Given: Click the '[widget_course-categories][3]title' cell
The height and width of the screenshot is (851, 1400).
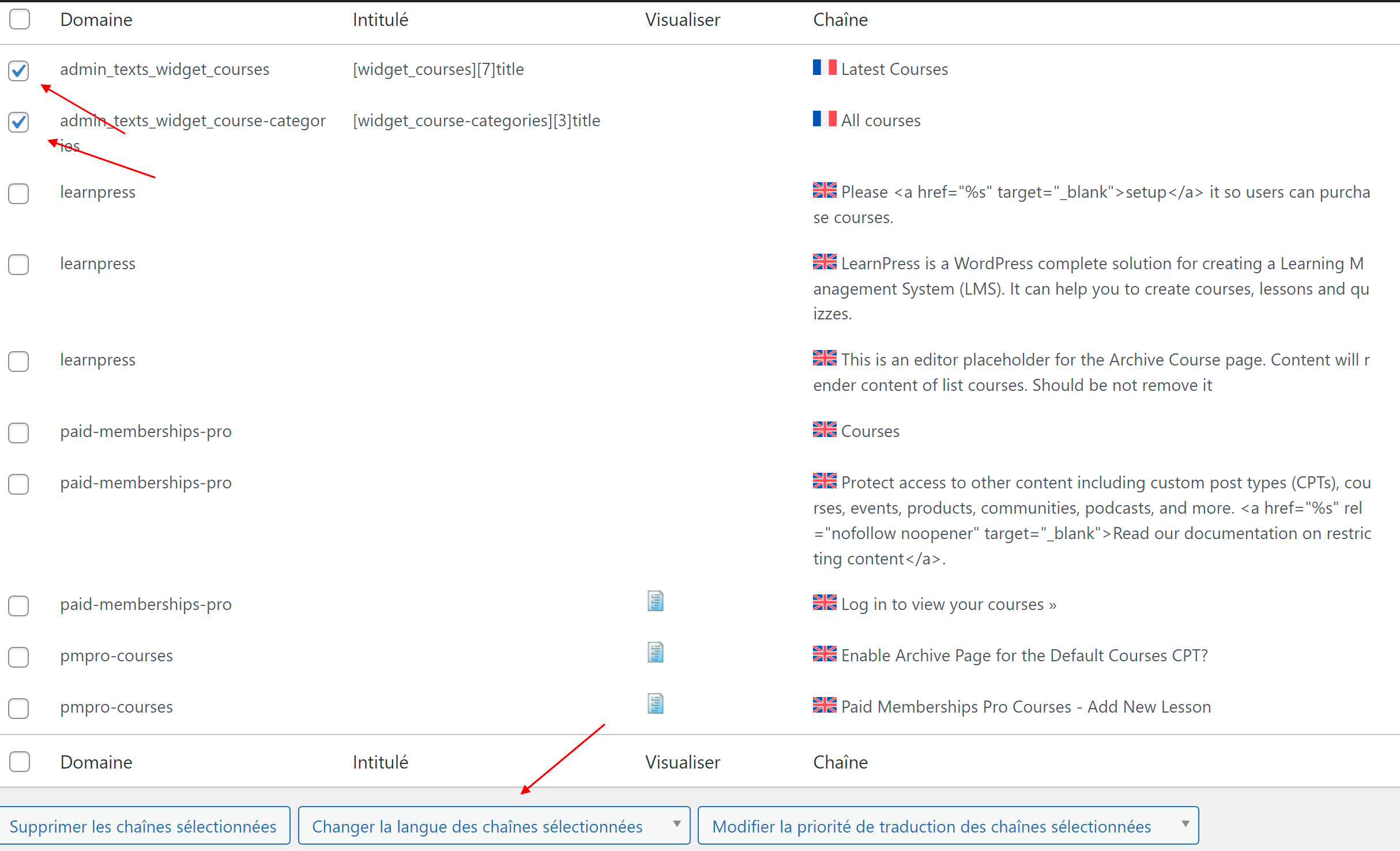Looking at the screenshot, I should tap(476, 121).
